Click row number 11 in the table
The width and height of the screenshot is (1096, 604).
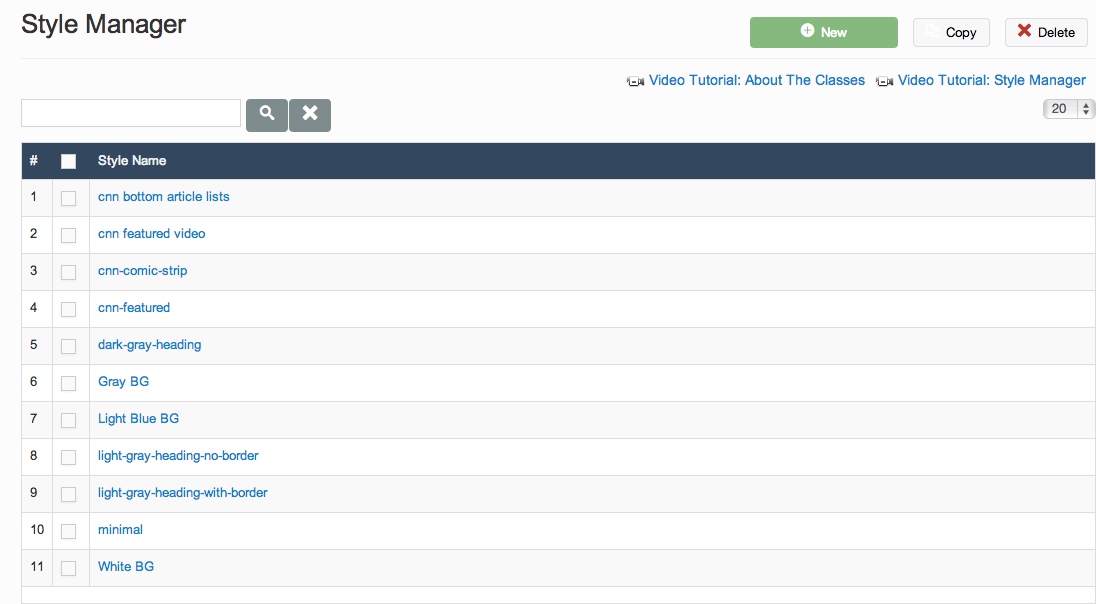pos(37,567)
